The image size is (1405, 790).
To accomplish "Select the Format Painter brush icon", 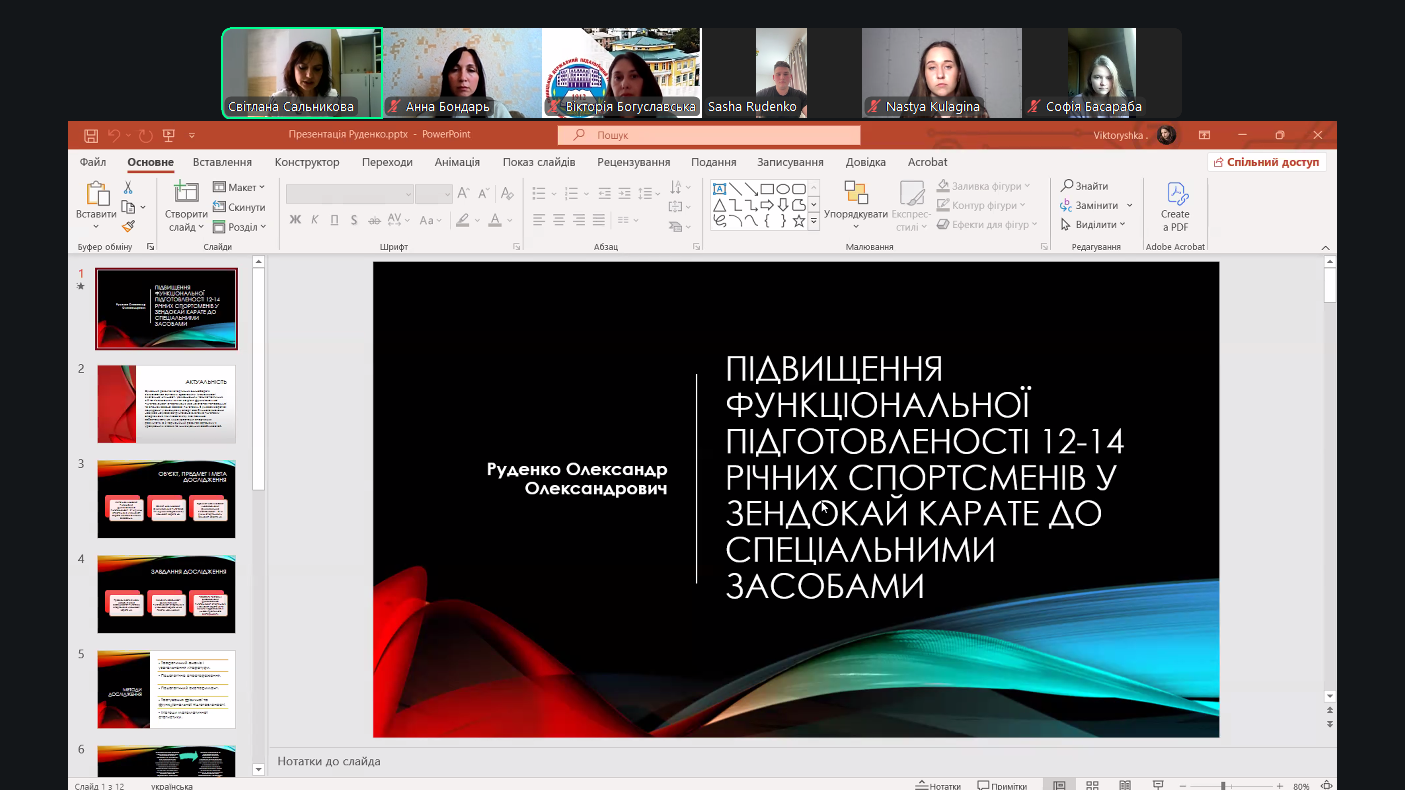I will (128, 226).
